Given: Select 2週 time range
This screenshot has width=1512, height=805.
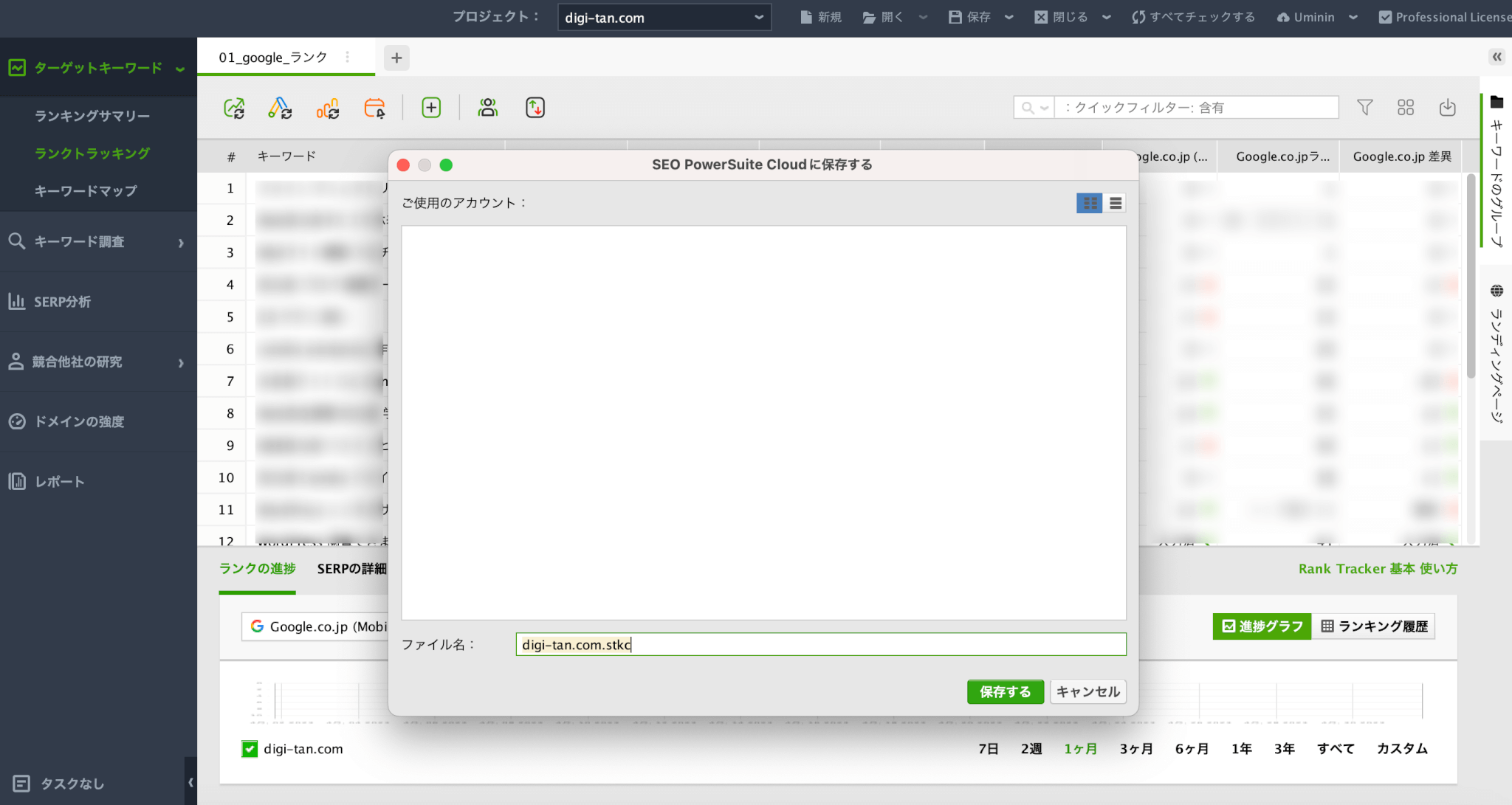Looking at the screenshot, I should click(x=1031, y=748).
